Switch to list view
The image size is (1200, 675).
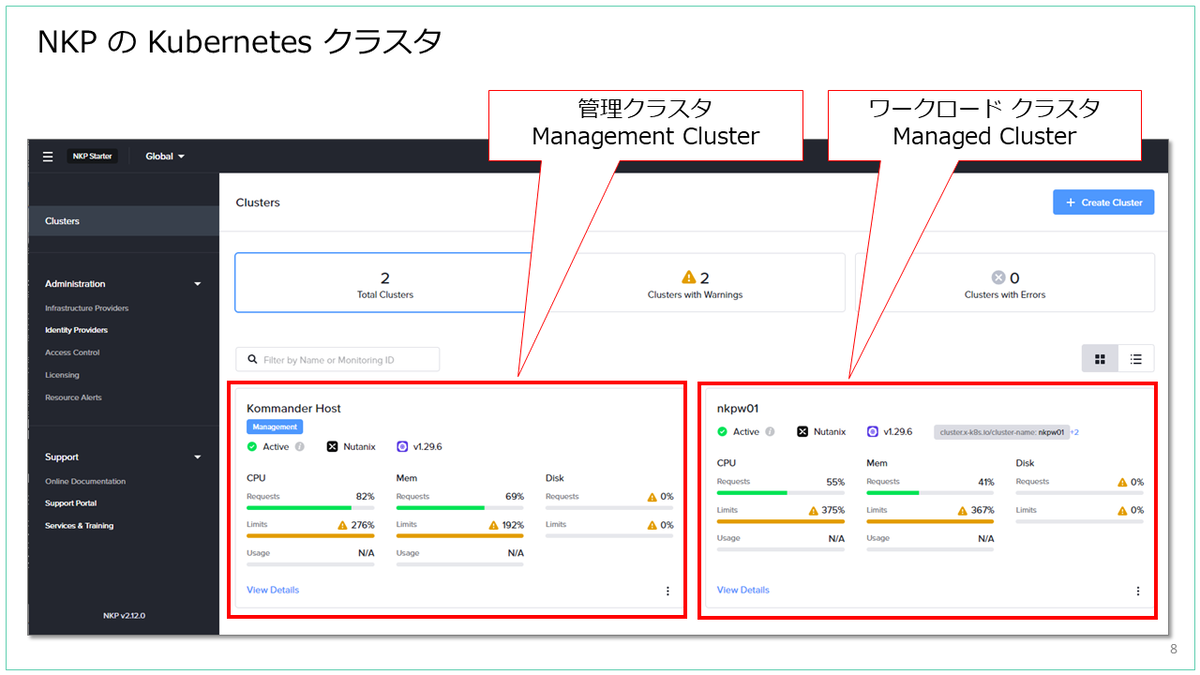pyautogui.click(x=1136, y=359)
